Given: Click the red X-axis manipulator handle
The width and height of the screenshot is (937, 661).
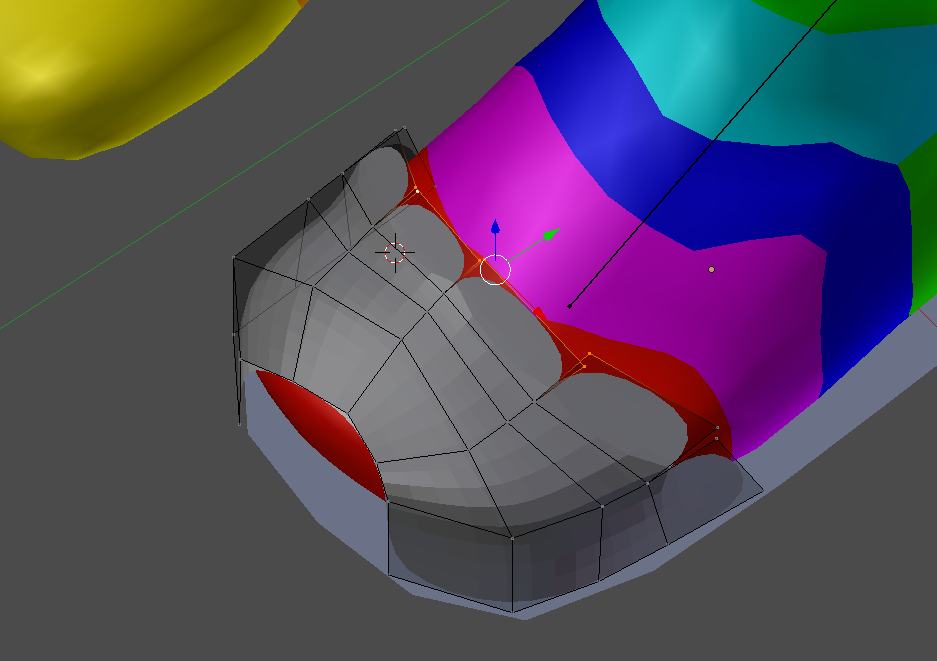Looking at the screenshot, I should point(539,313).
